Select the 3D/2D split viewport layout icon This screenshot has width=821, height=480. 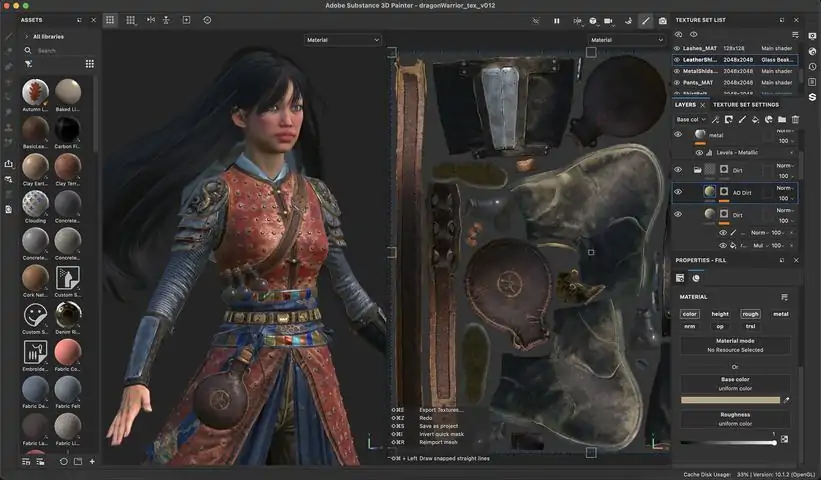(110, 20)
